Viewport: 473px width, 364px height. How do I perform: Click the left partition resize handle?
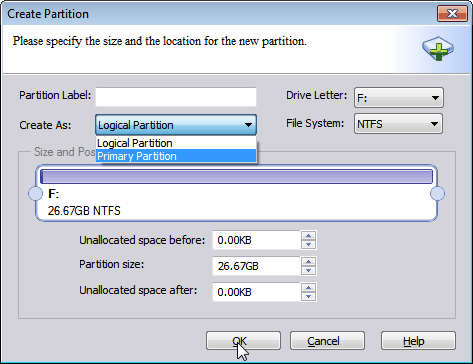click(35, 193)
